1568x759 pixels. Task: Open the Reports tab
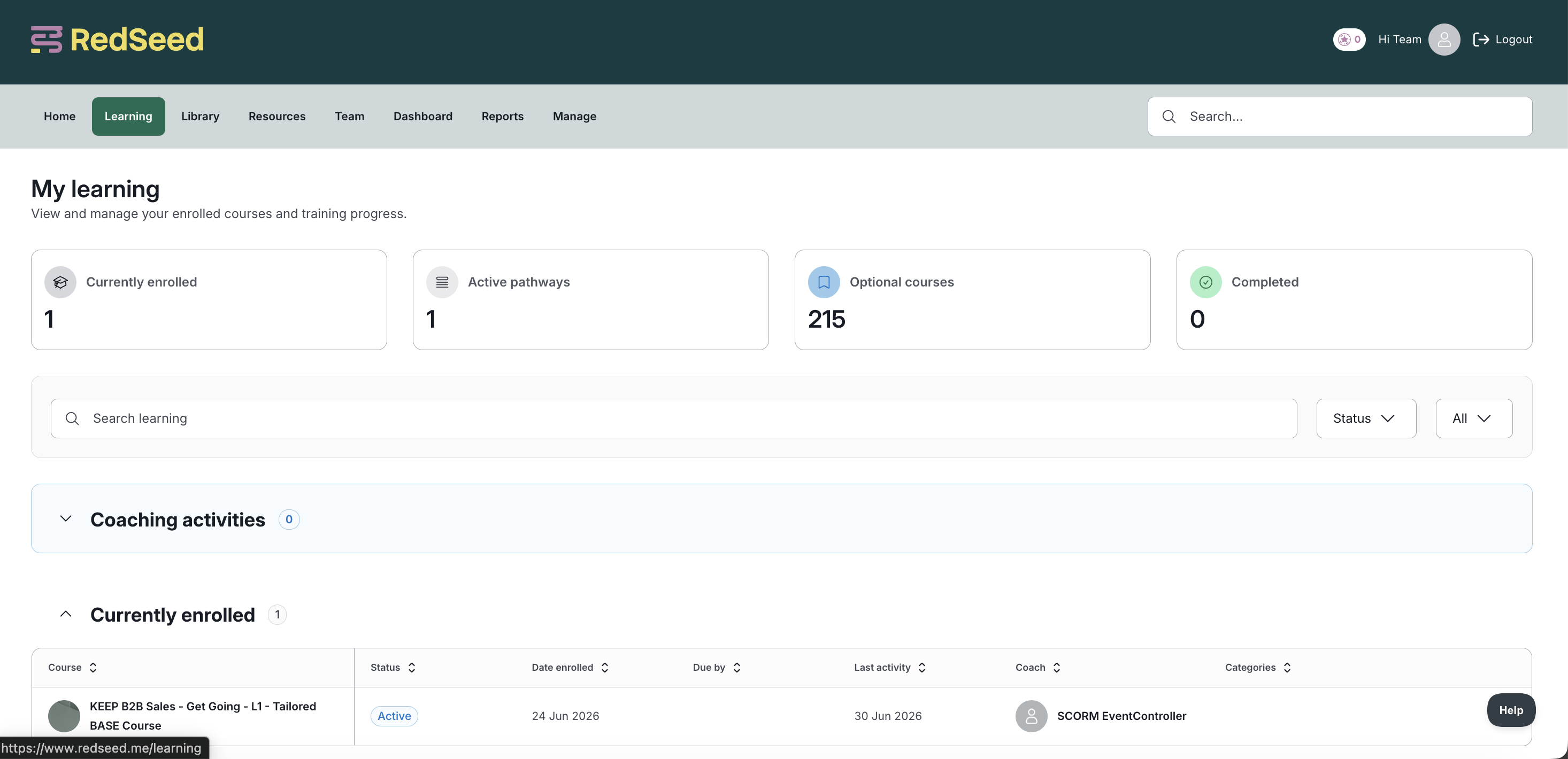tap(503, 116)
